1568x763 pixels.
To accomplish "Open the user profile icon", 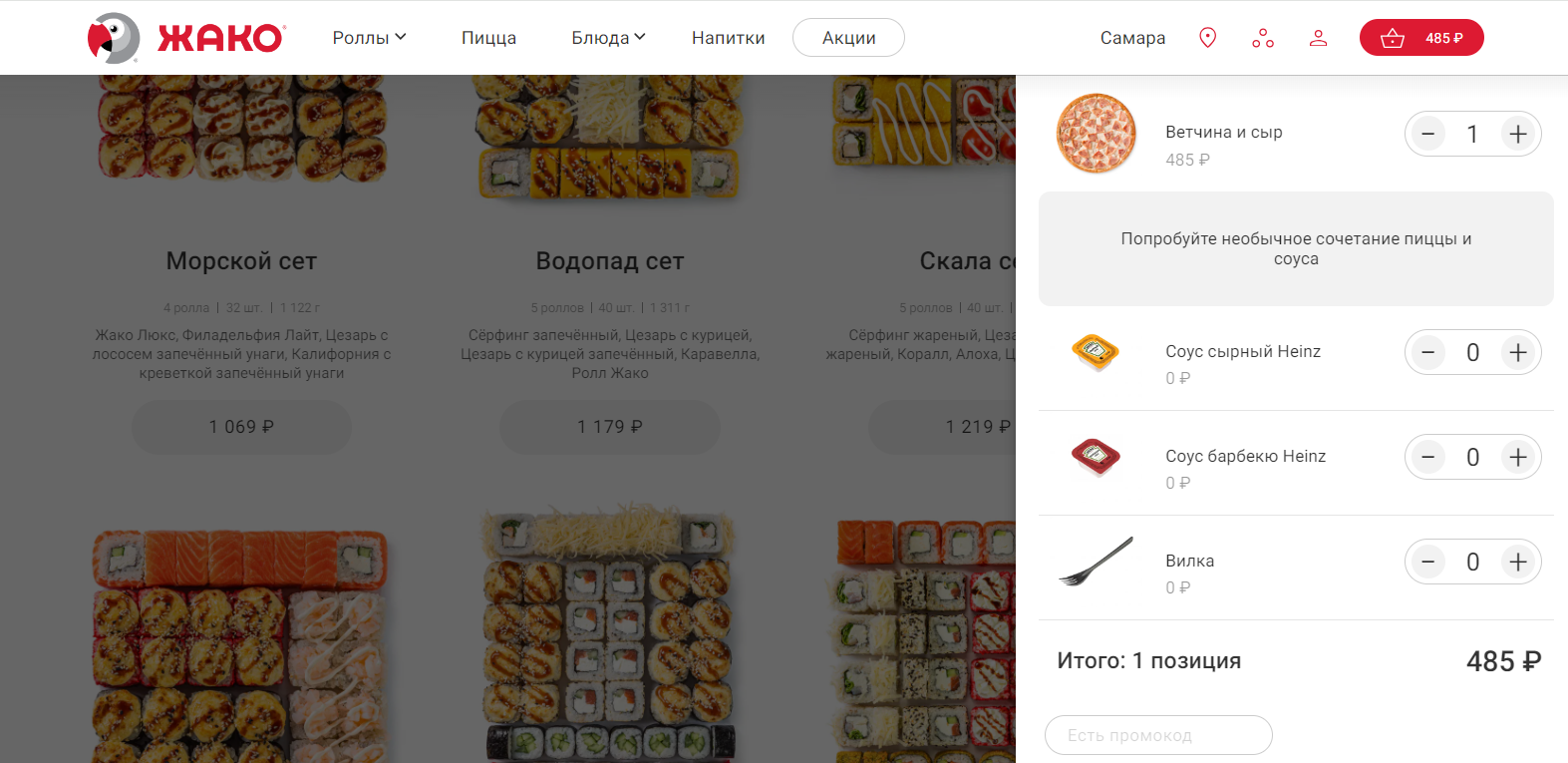I will tap(1318, 38).
